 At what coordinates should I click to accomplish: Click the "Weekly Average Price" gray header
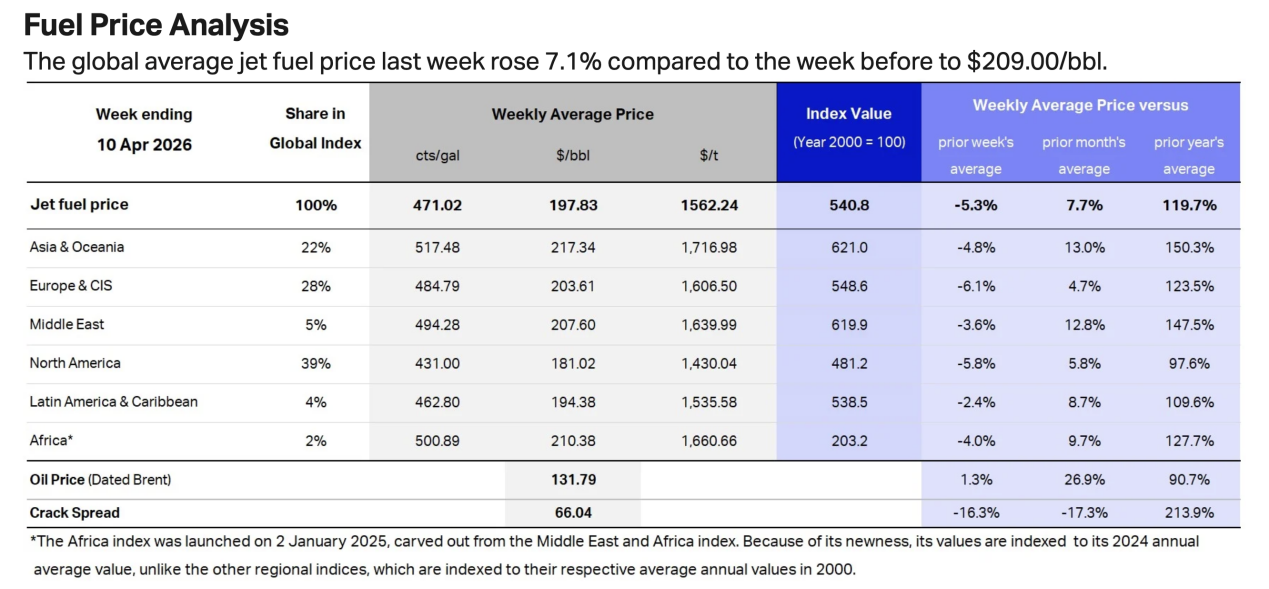tap(572, 114)
